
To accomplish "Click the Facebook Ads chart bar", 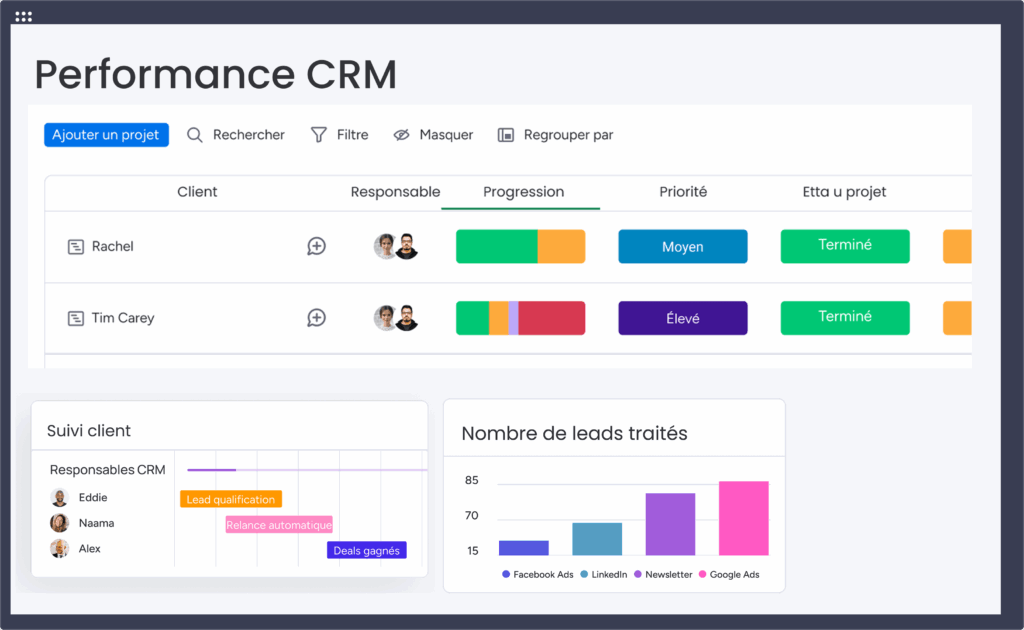I will click(x=524, y=548).
